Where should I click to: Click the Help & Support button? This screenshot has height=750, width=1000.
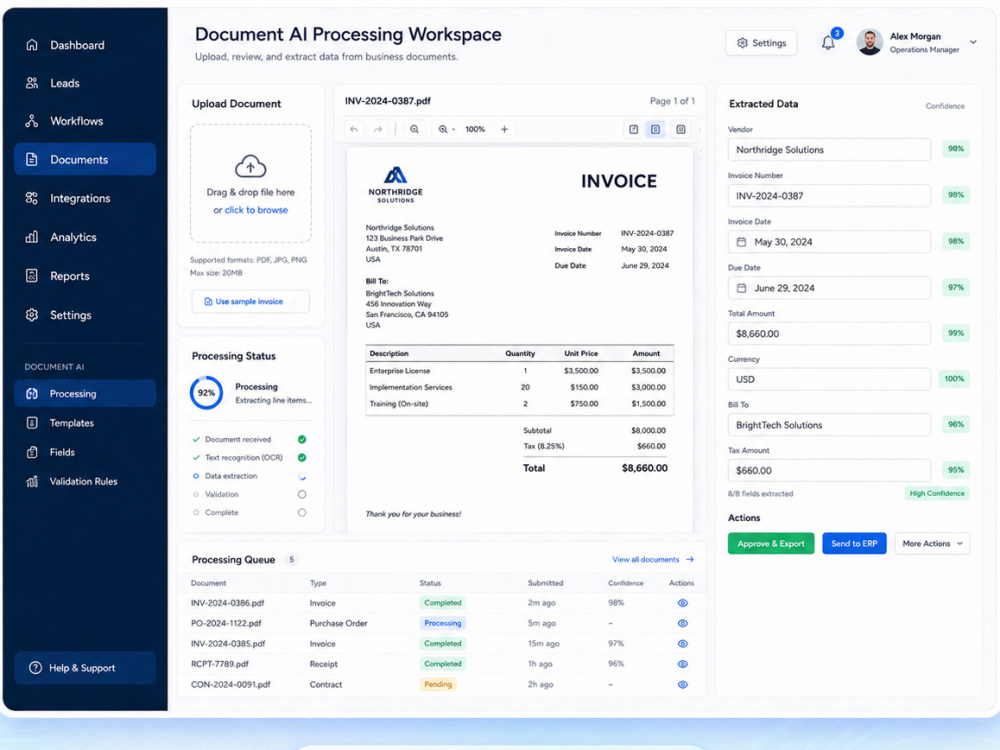click(85, 668)
